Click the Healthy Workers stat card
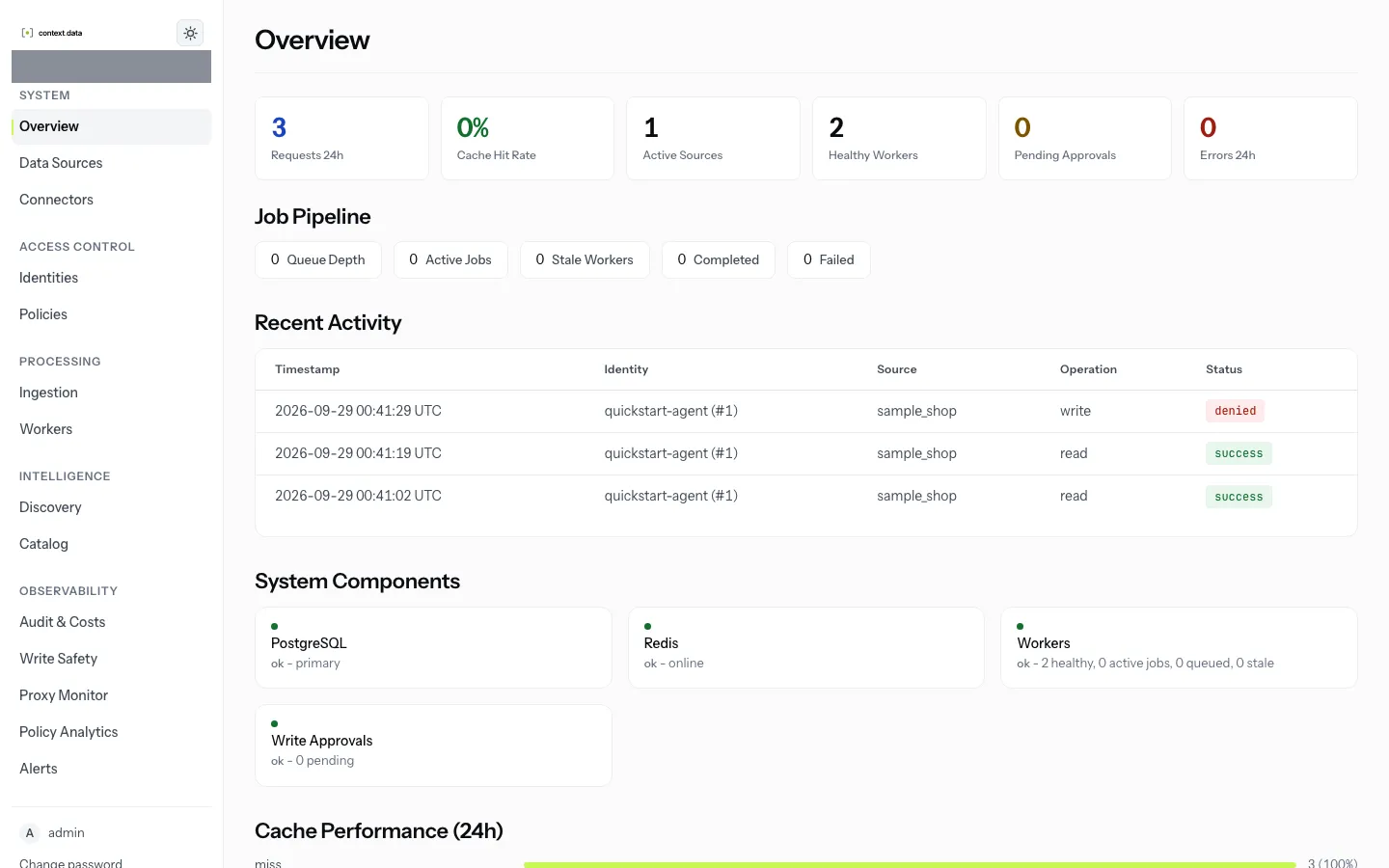 click(x=899, y=138)
